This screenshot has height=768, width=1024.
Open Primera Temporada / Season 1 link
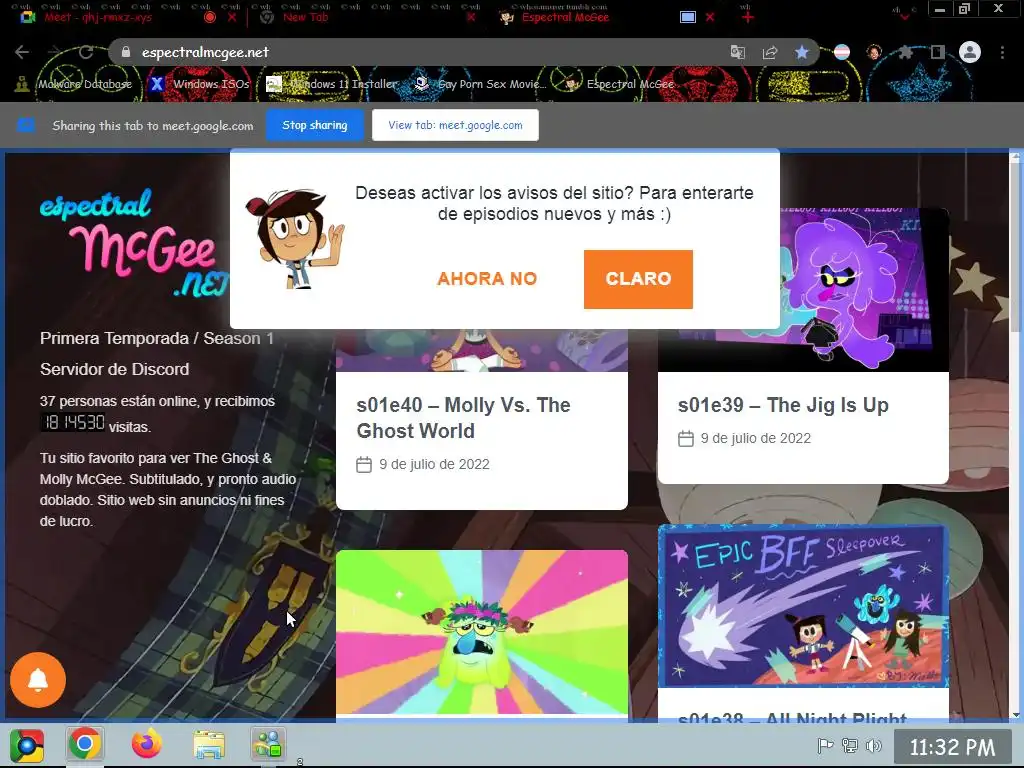pos(157,338)
